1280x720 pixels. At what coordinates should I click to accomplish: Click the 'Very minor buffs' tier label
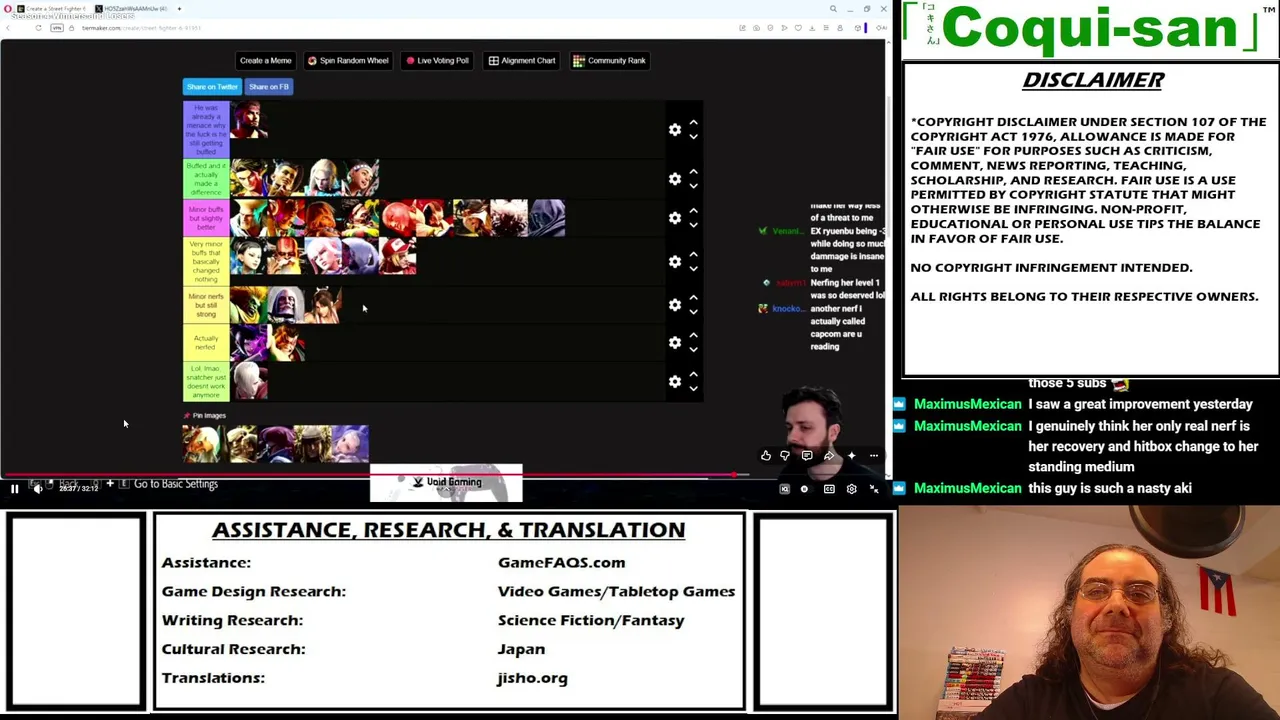click(206, 261)
